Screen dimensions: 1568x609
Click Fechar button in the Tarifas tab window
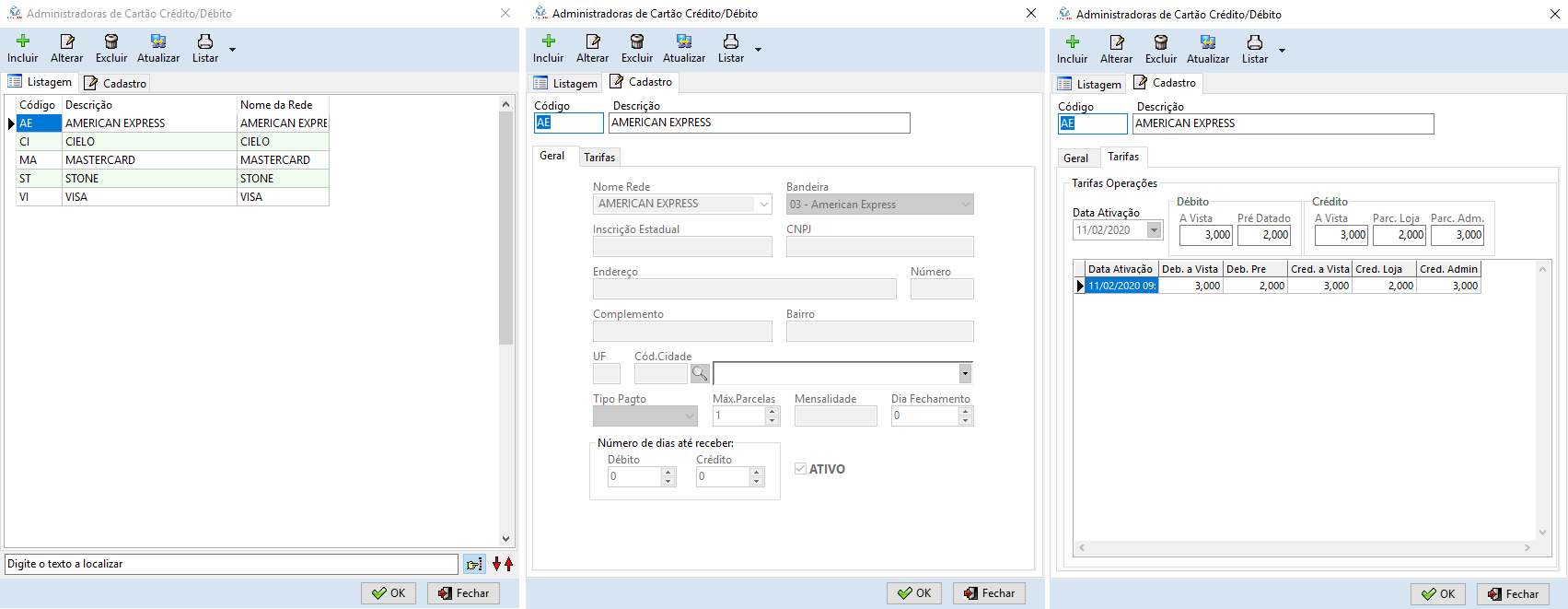1514,594
